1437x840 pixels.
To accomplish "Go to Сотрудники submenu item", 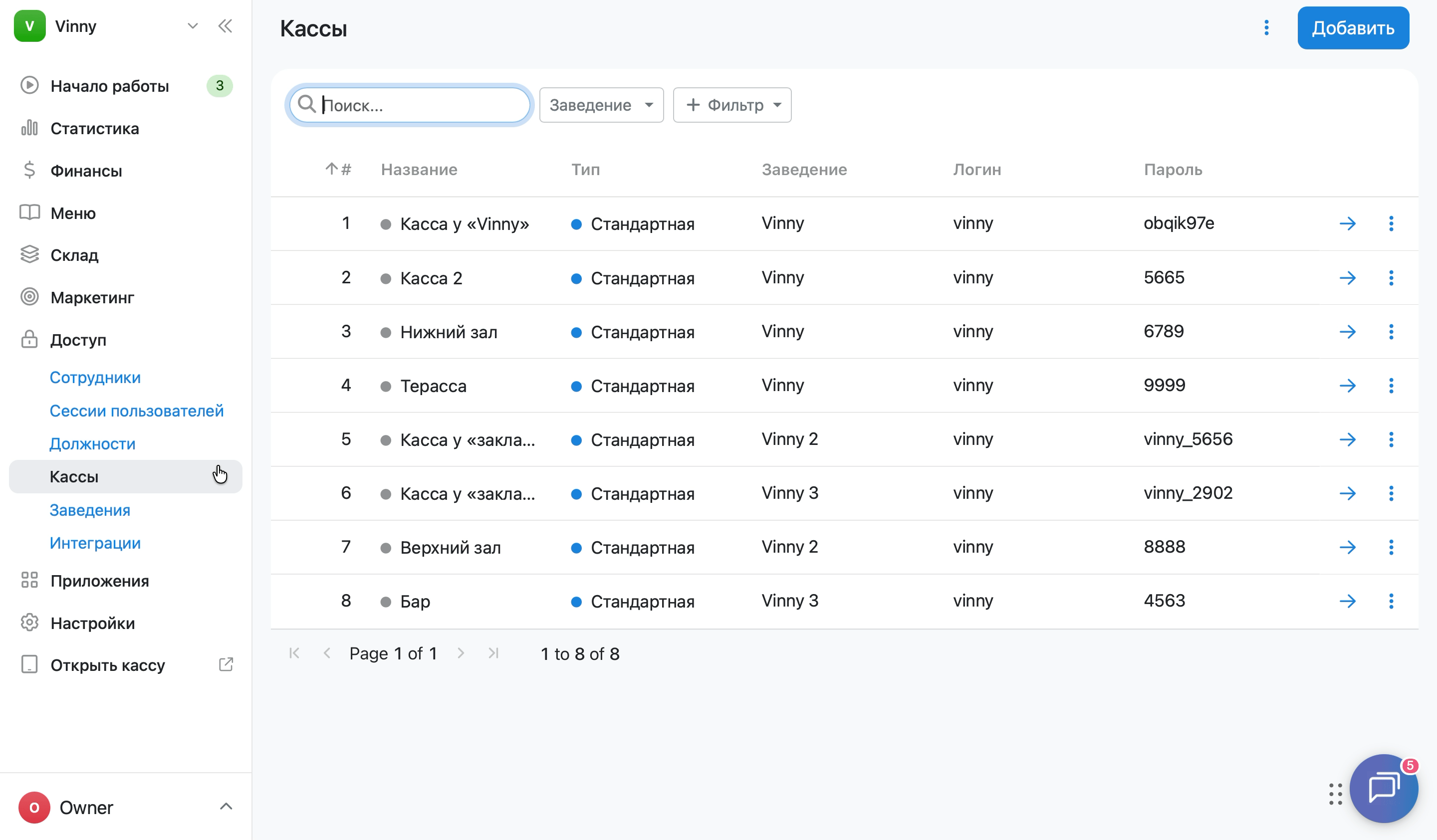I will tap(95, 377).
